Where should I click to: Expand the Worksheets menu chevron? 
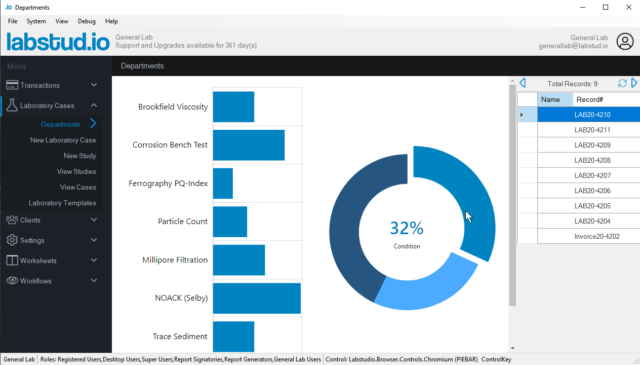[x=94, y=260]
